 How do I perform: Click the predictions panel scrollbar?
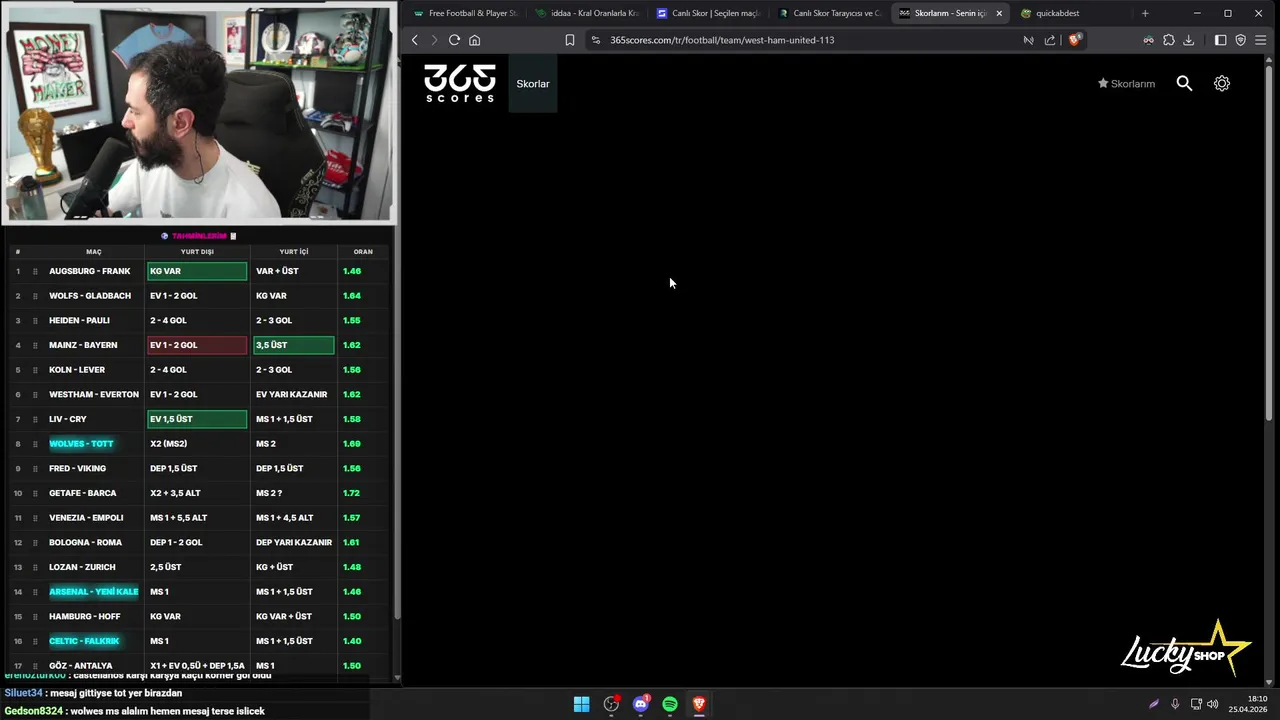(397, 430)
